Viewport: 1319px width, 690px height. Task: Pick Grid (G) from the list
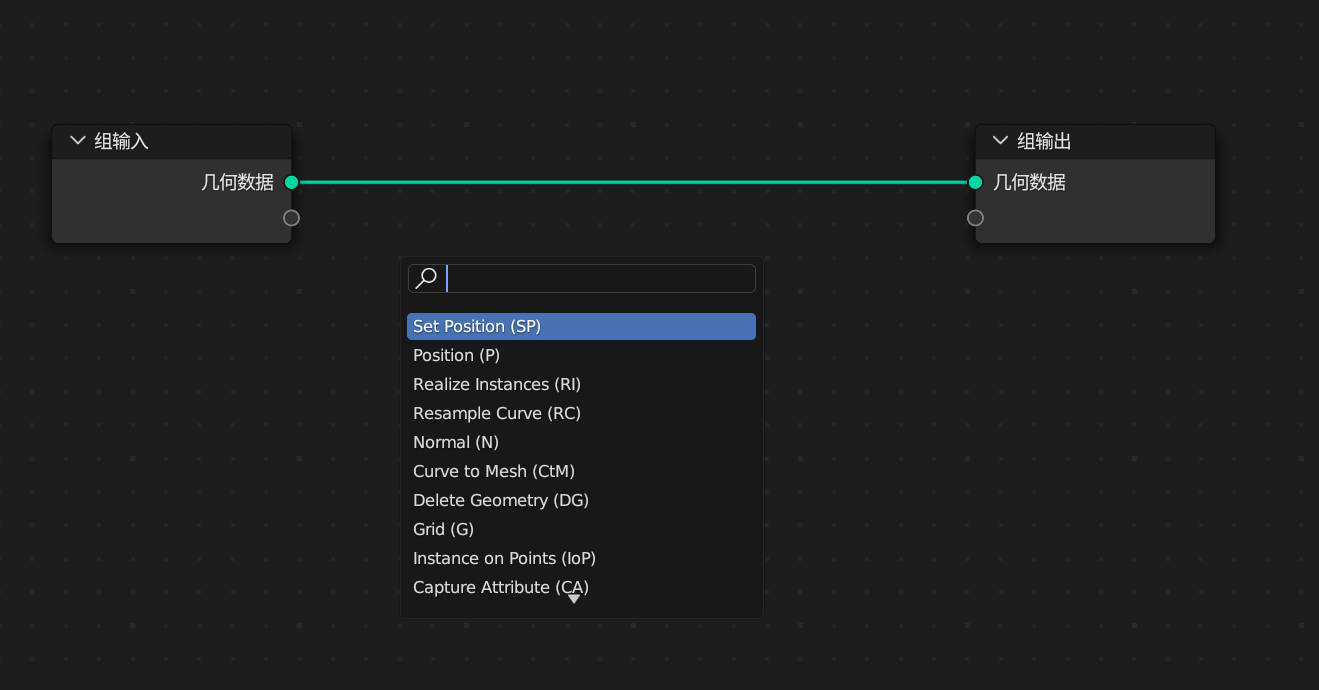[x=443, y=529]
